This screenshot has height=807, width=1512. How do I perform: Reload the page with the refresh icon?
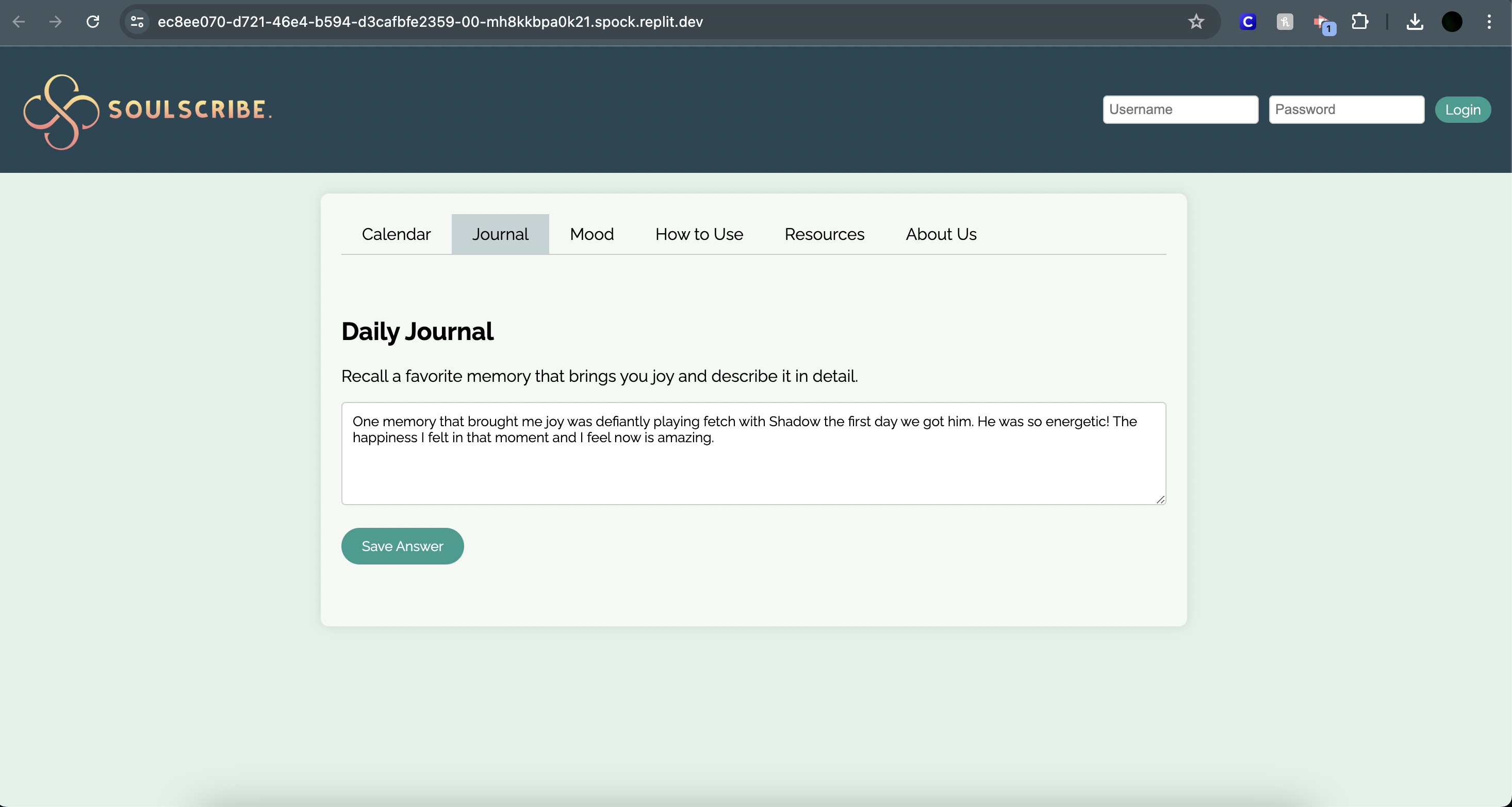93,22
